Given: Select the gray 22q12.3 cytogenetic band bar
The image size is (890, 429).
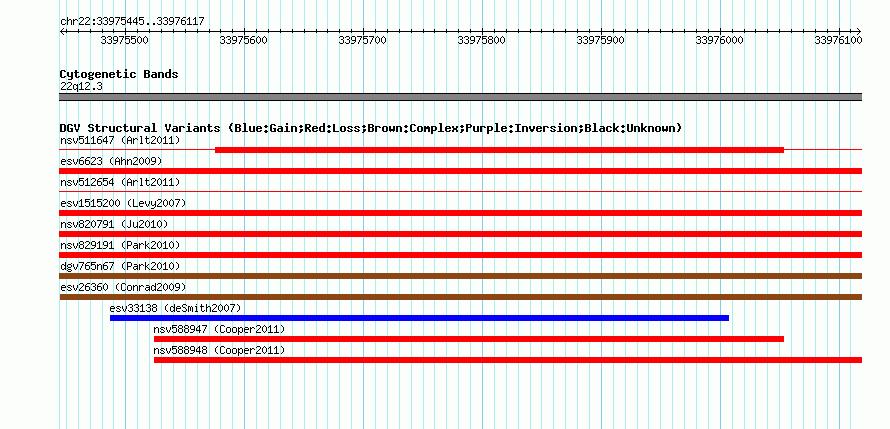Looking at the screenshot, I should click(x=460, y=97).
